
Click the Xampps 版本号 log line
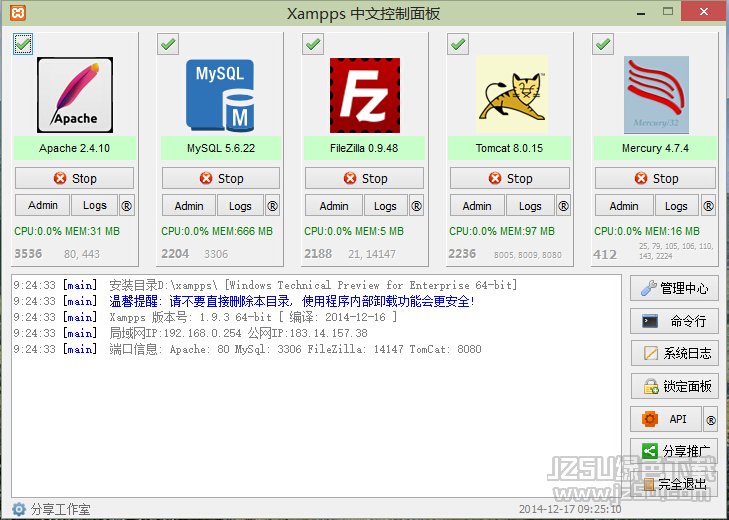(253, 317)
